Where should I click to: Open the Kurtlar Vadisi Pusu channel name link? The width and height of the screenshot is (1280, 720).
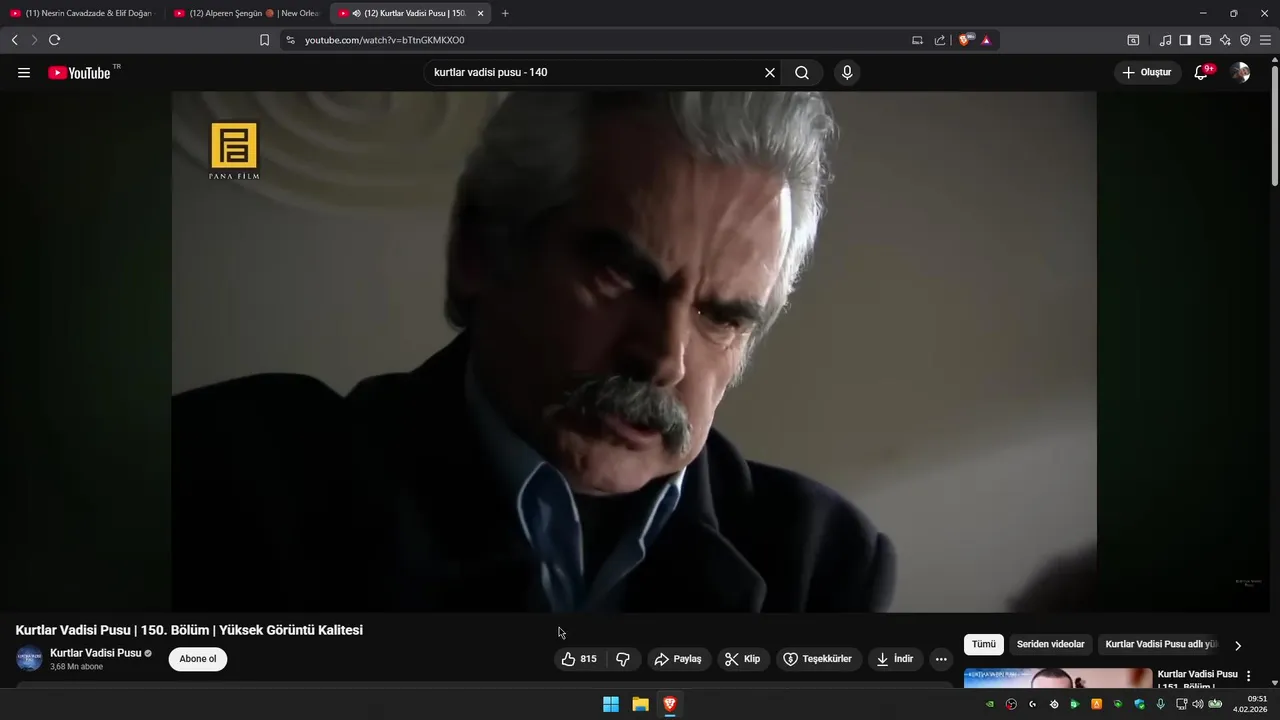[96, 653]
